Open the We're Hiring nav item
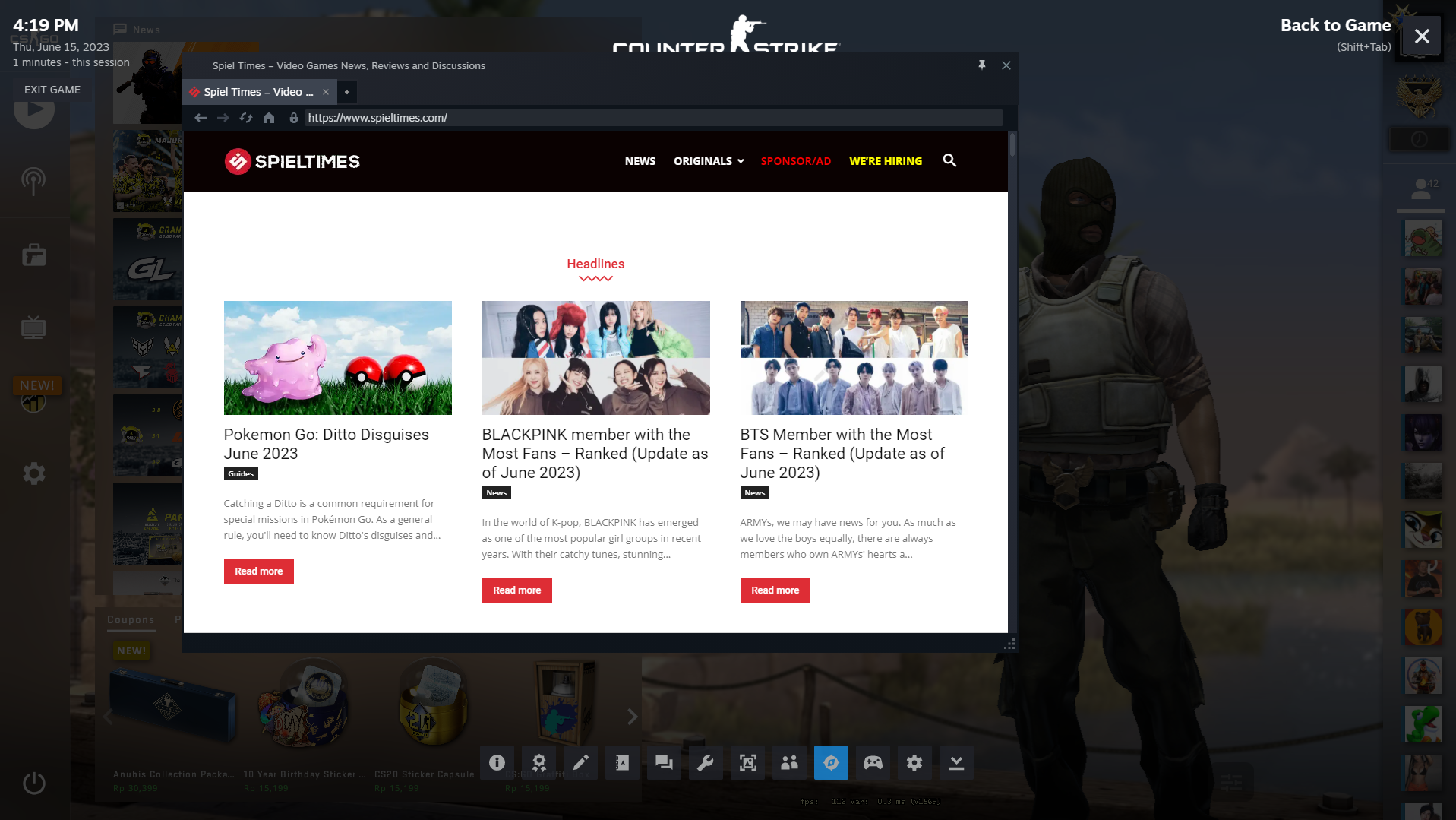Viewport: 1456px width, 820px height. 886,161
